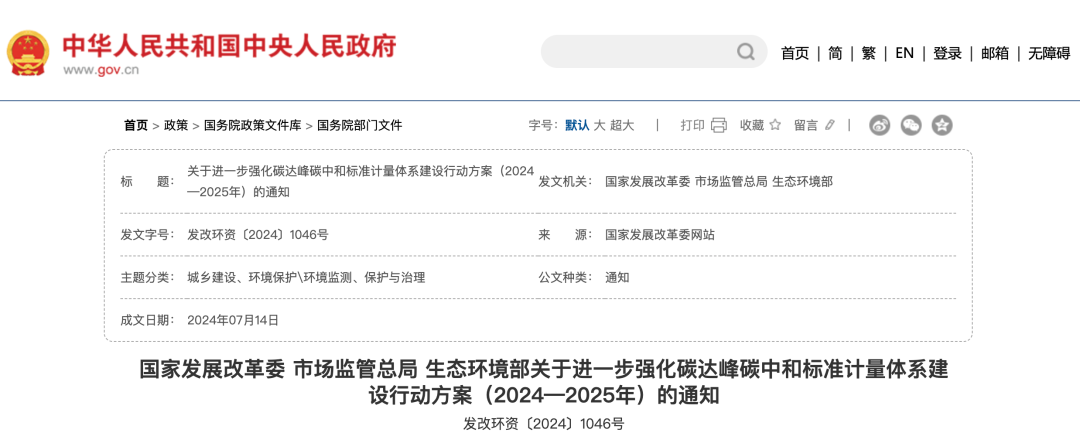Switch to simplified Chinese 简

point(835,53)
